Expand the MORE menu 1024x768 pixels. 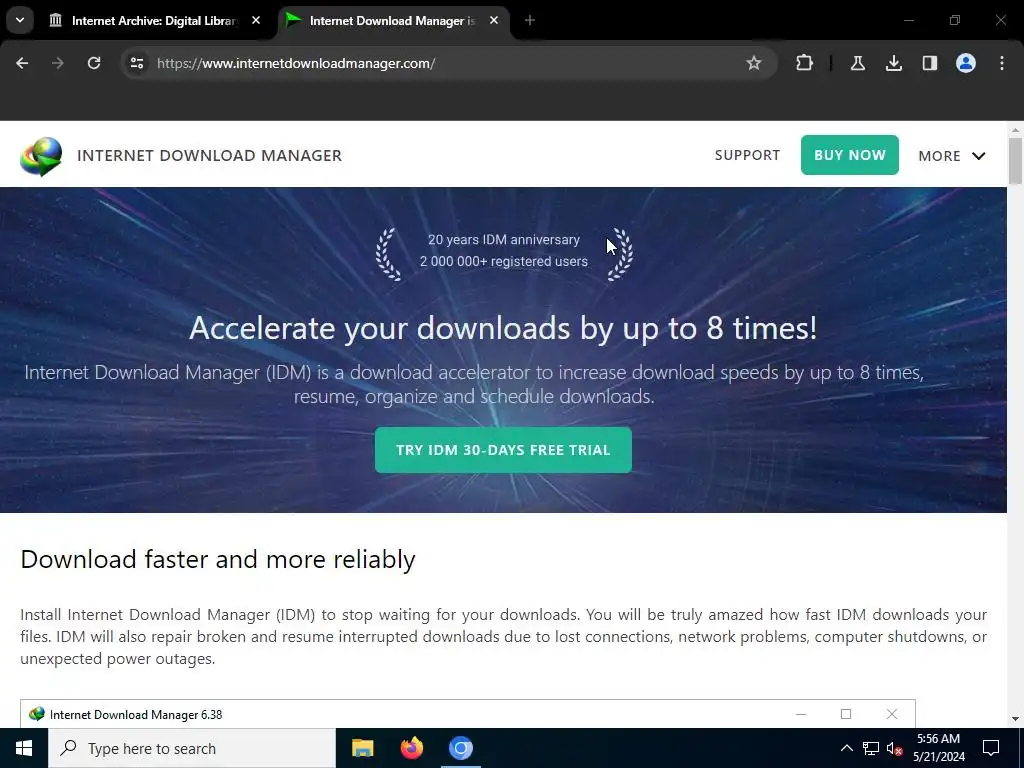952,155
